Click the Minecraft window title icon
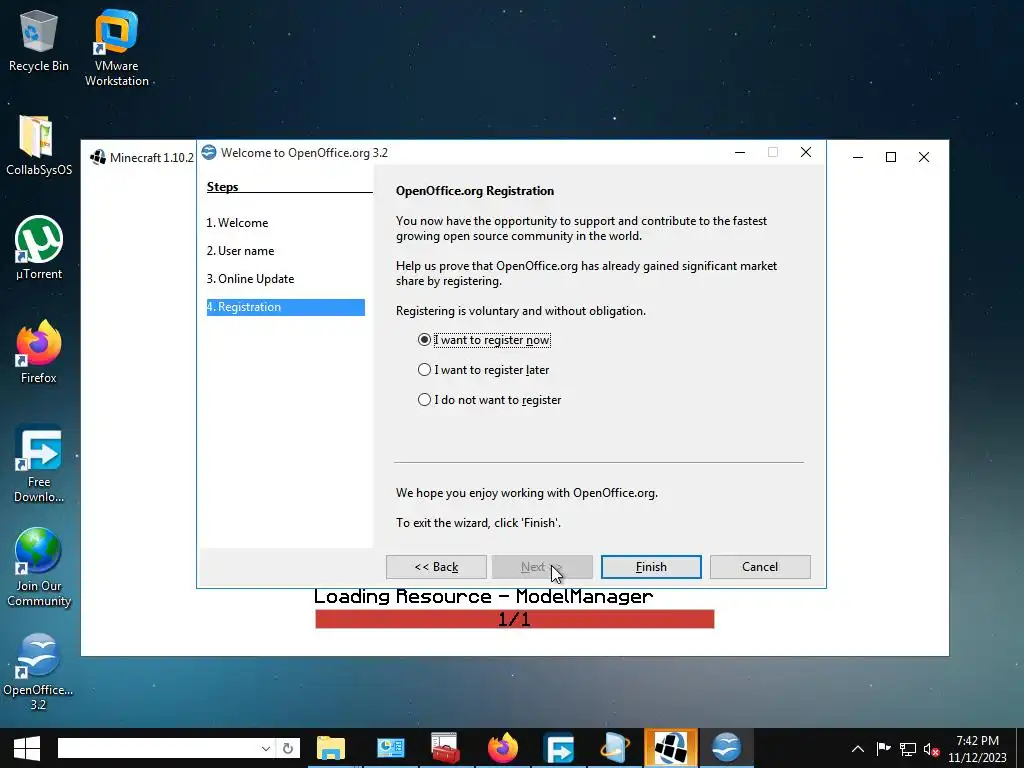The image size is (1024, 768). tap(98, 157)
